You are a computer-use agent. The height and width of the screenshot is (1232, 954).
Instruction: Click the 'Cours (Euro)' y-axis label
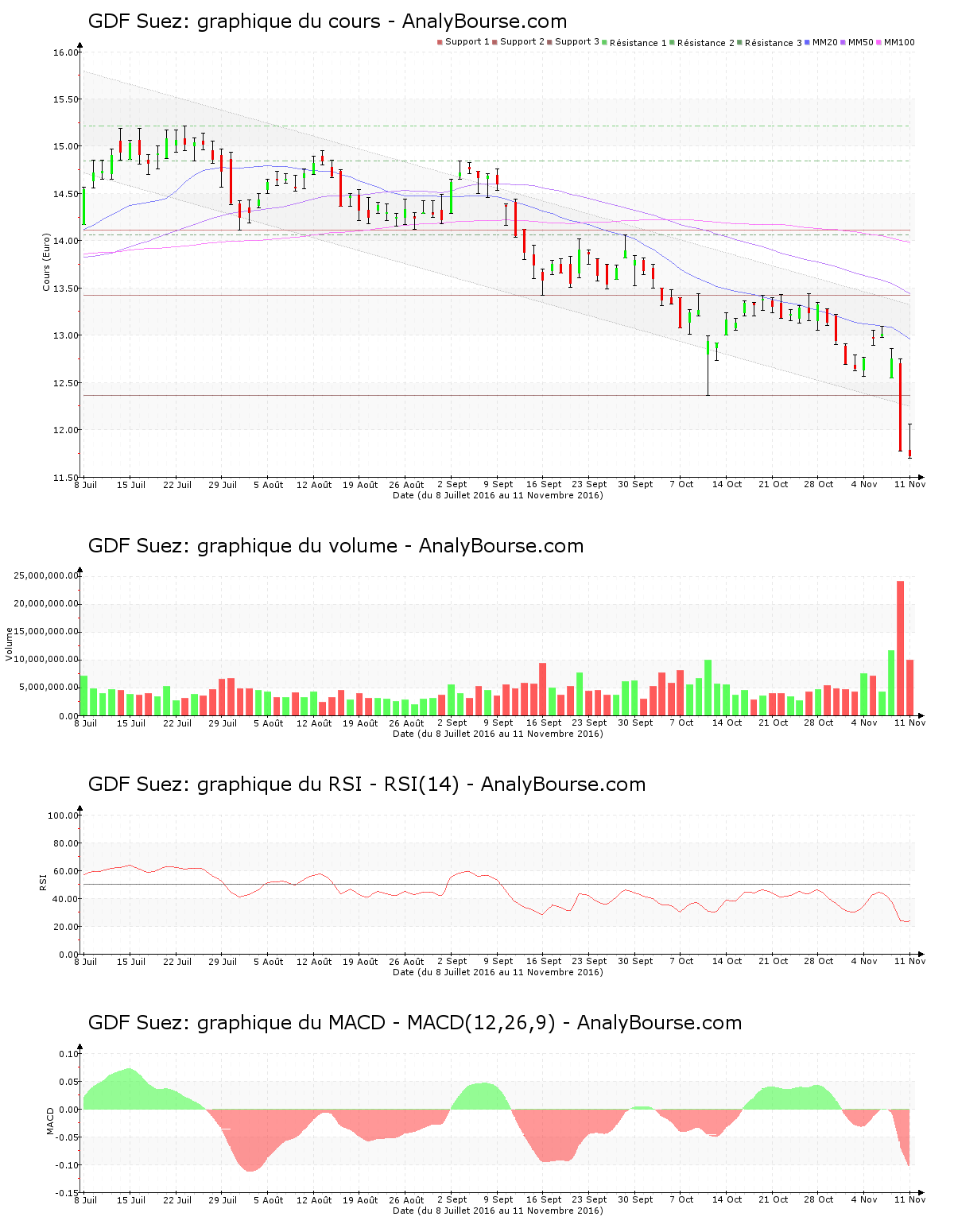pyautogui.click(x=46, y=262)
